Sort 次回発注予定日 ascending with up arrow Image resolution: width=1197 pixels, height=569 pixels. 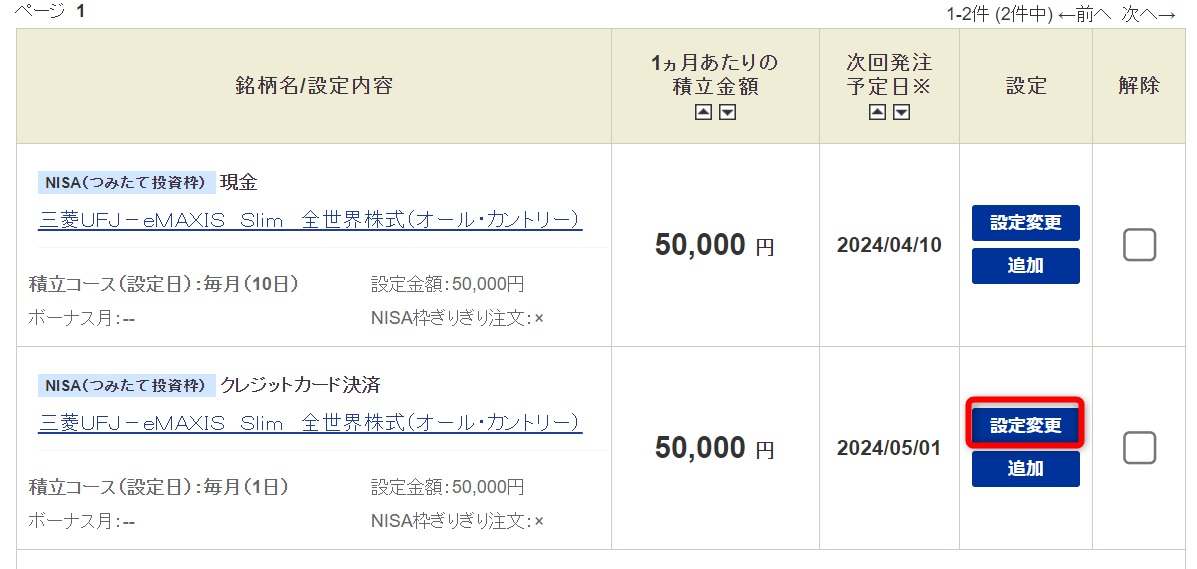(878, 113)
